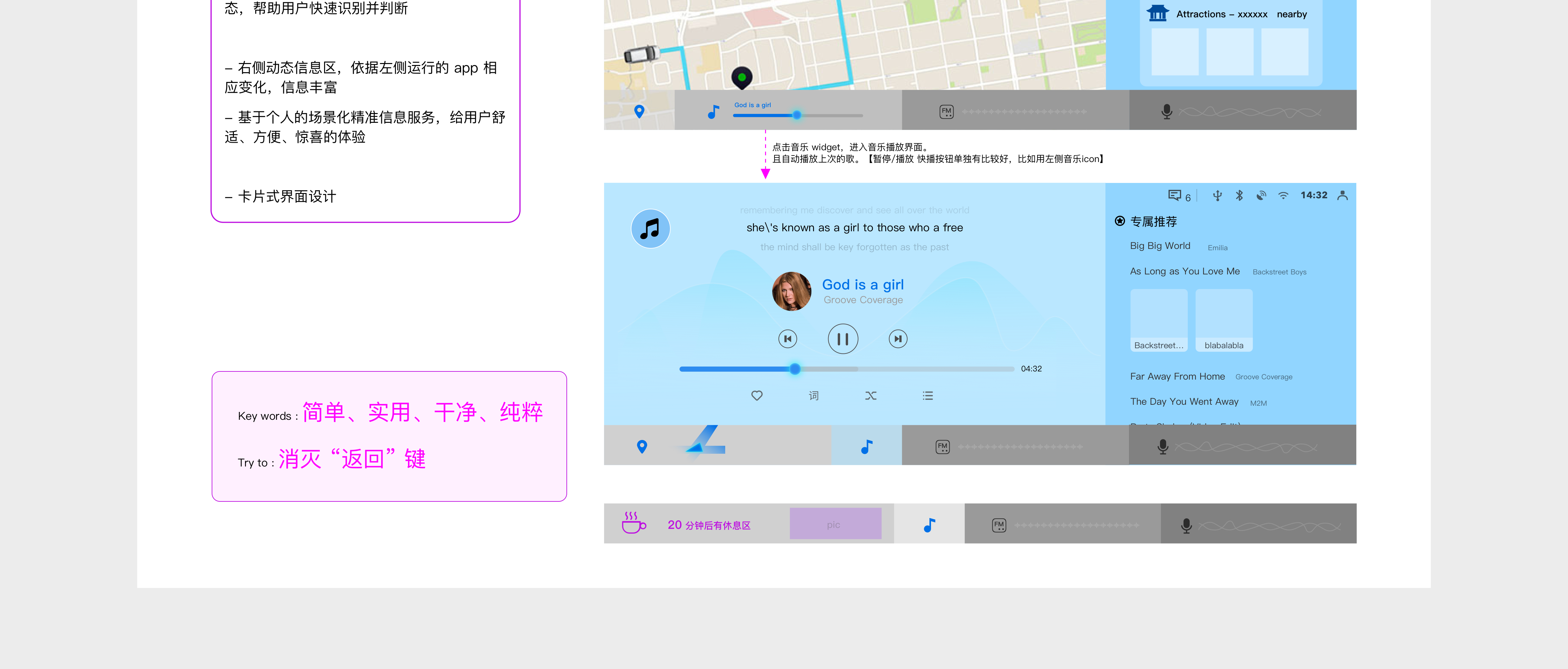
Task: Click the text 消灭"返回"键
Action: [x=352, y=458]
